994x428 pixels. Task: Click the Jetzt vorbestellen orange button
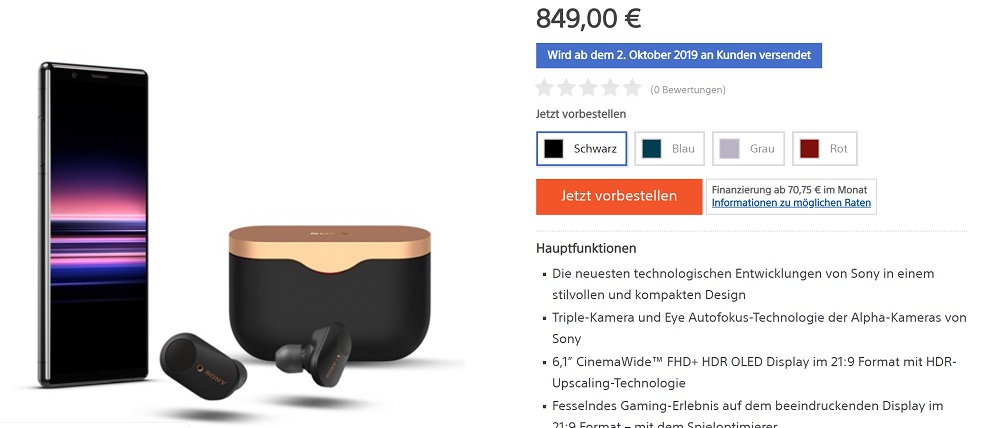[x=619, y=197]
